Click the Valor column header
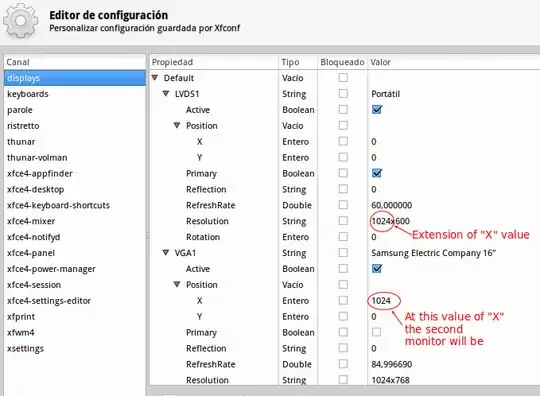Screen dimensions: 540x396 454,62
